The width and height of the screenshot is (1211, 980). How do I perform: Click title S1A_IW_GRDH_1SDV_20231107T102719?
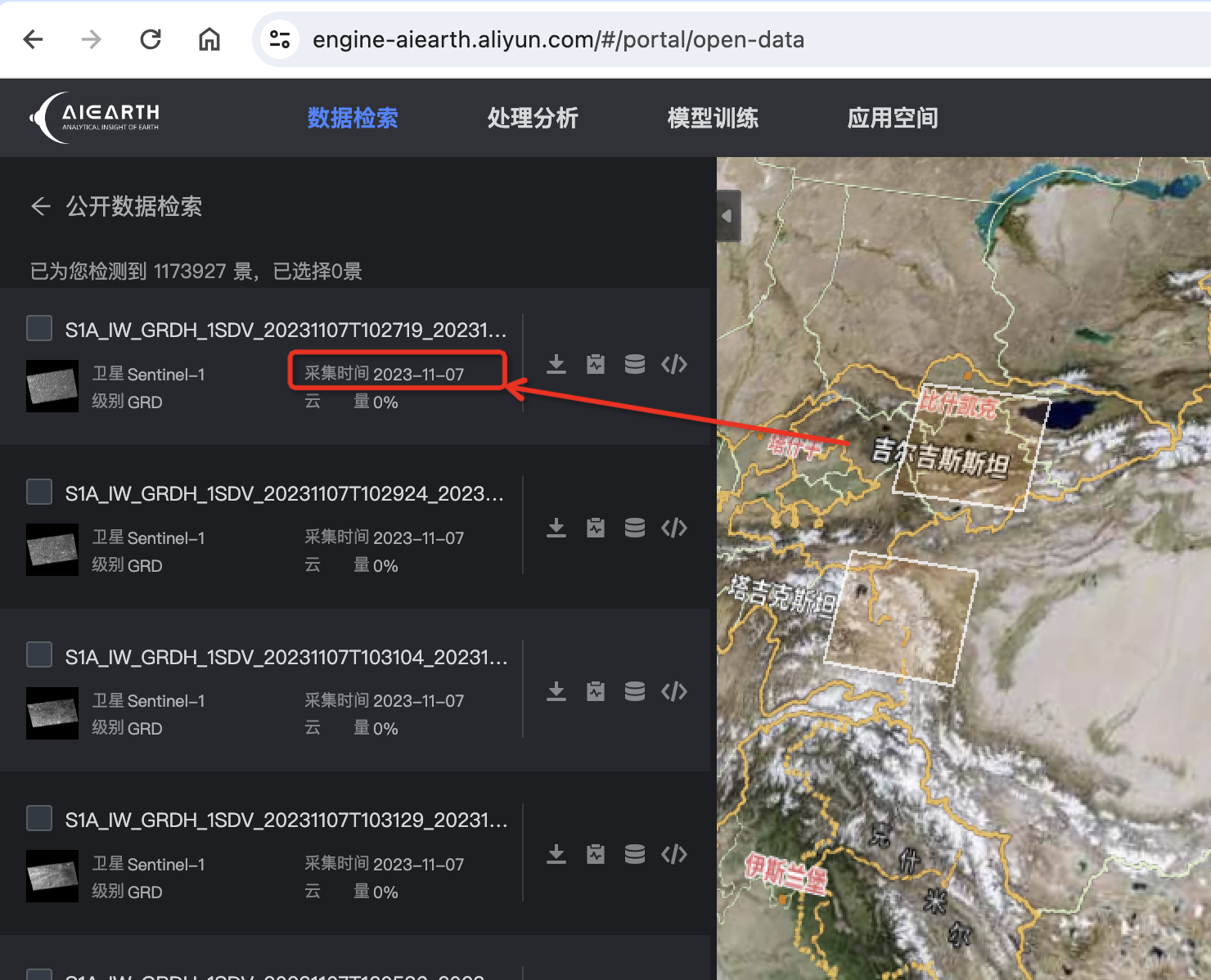286,330
